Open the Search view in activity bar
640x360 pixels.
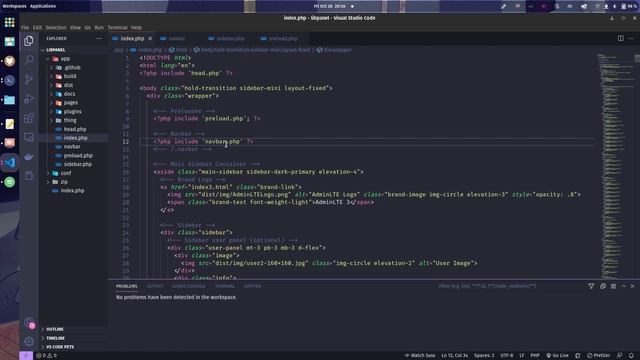click(x=29, y=60)
